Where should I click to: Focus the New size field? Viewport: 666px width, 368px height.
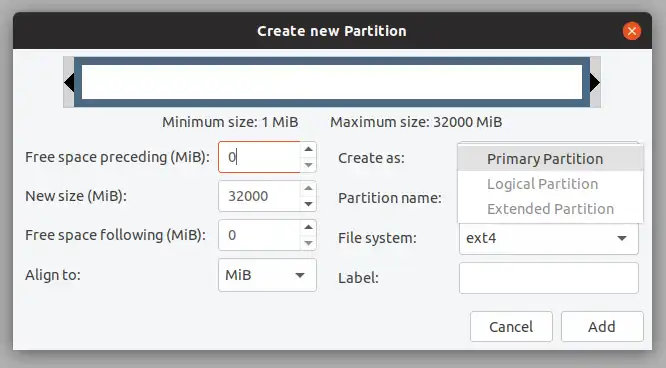pos(260,196)
